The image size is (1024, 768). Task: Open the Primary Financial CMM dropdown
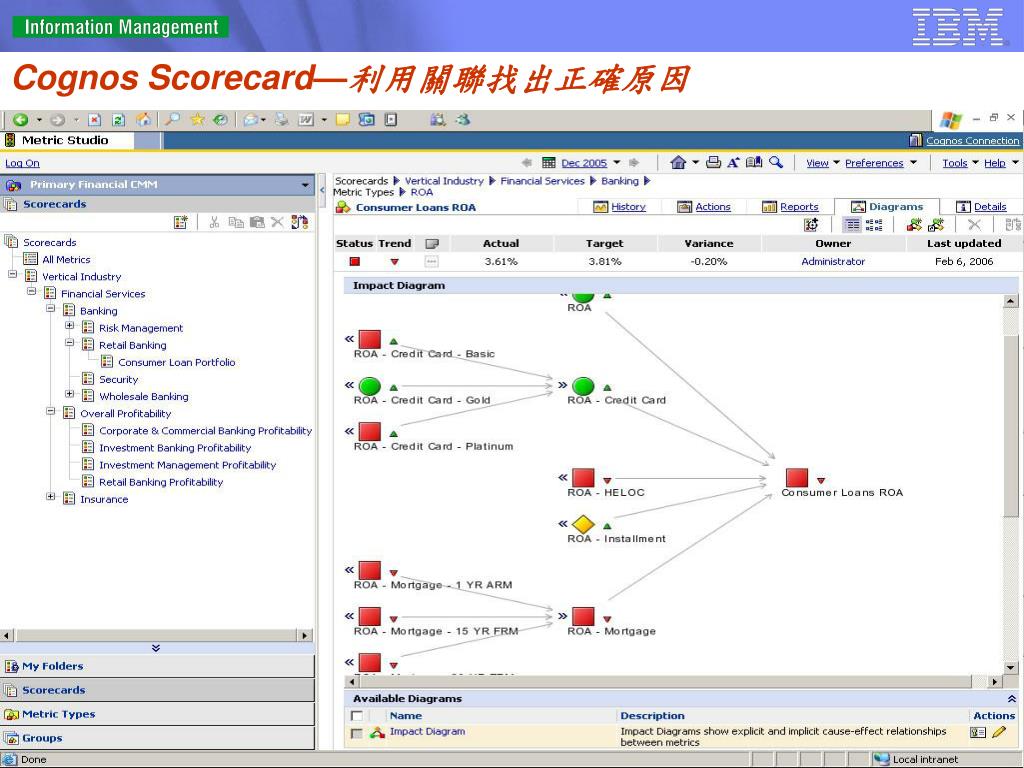click(305, 185)
